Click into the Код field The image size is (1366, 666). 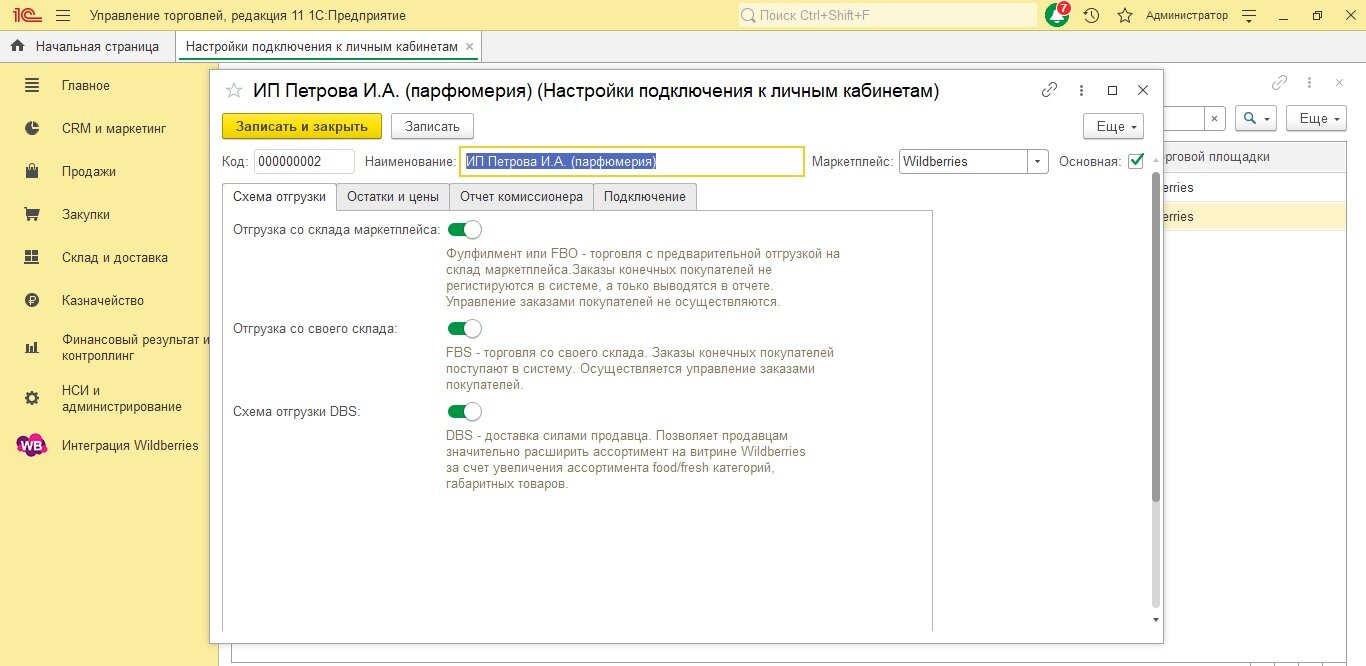(304, 162)
